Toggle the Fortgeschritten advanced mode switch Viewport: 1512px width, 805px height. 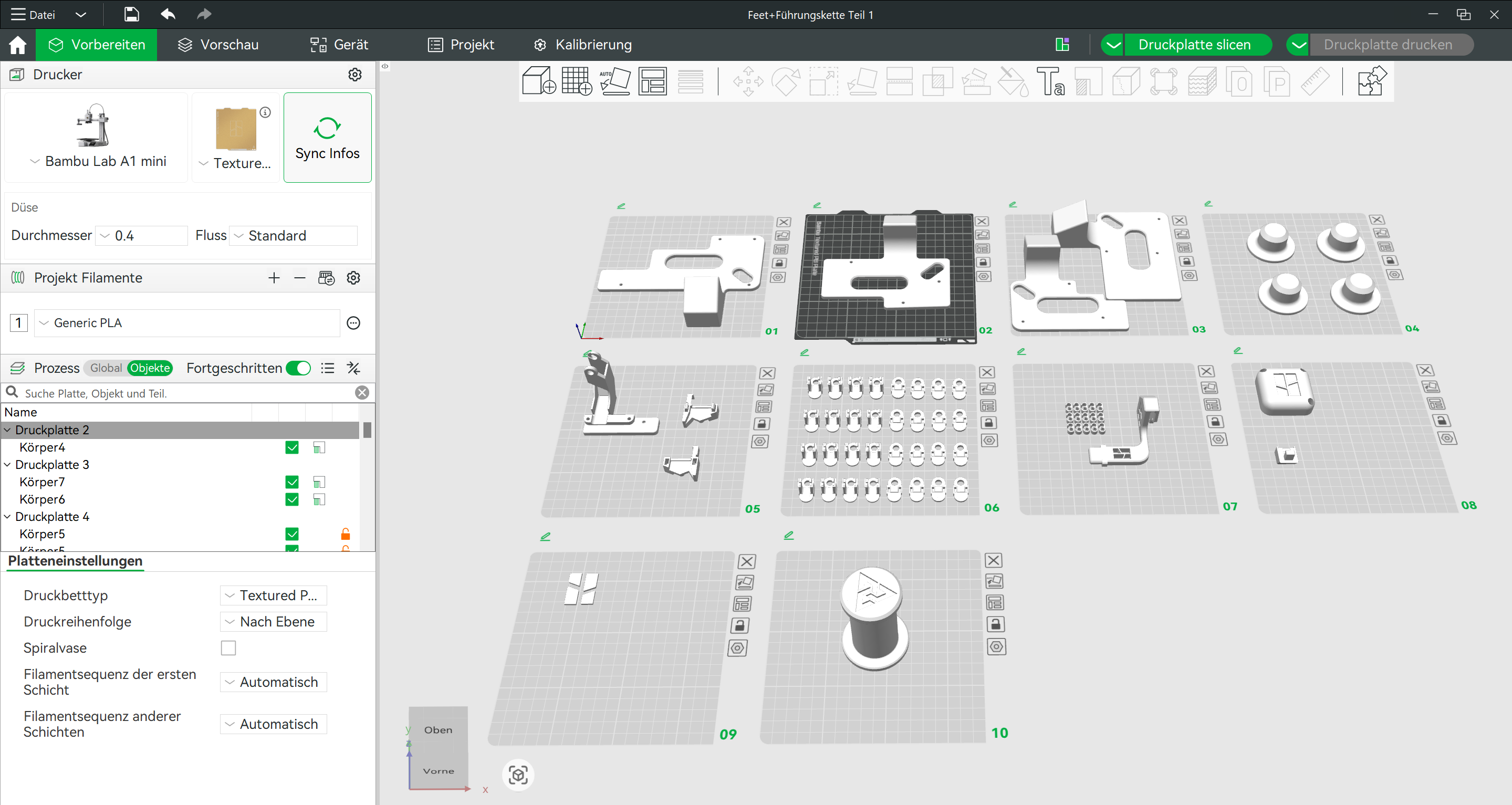[298, 368]
